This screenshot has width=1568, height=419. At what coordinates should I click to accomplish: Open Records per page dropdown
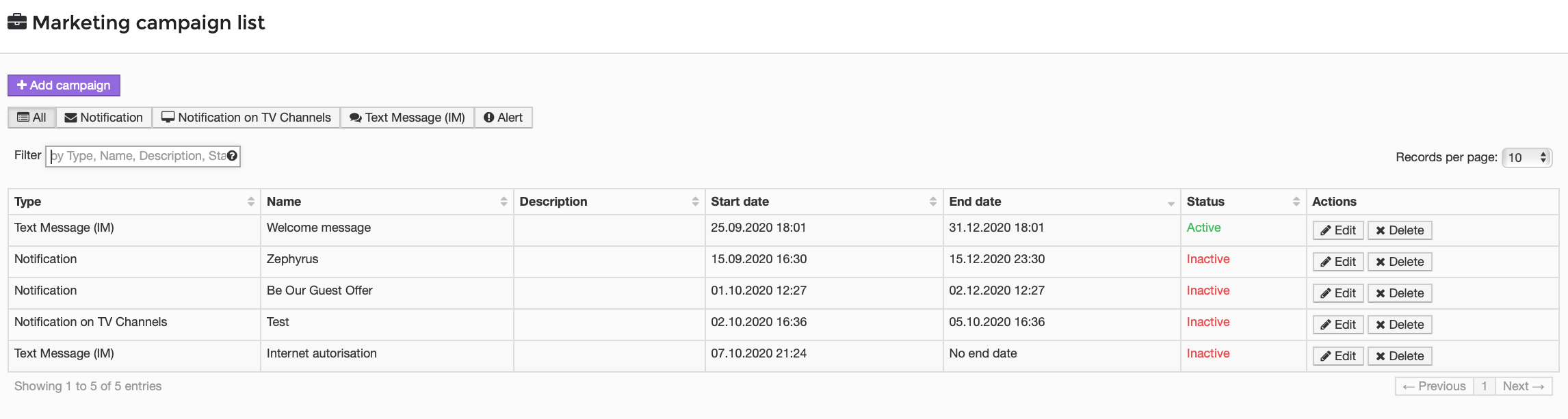(1527, 157)
